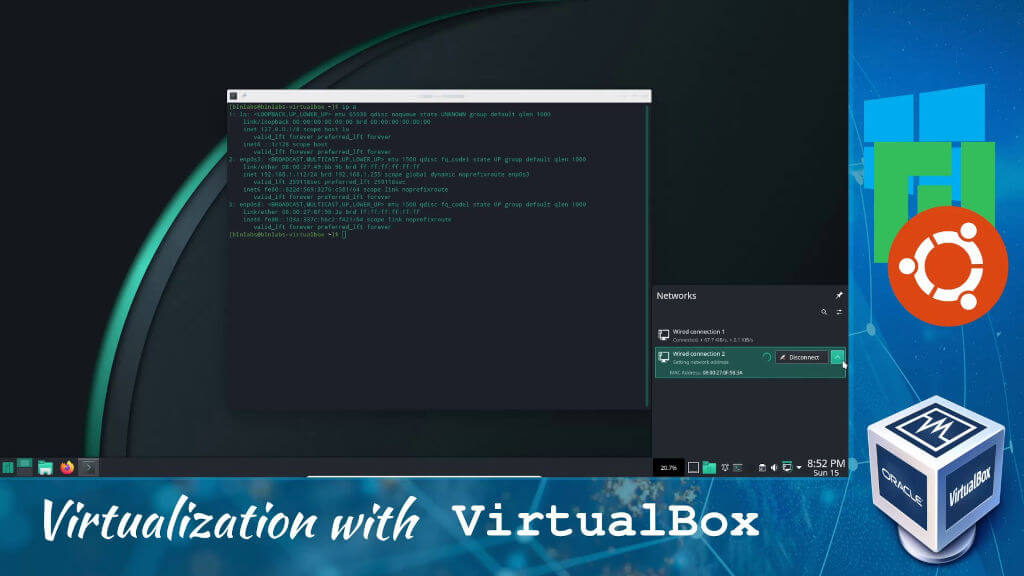1024x576 pixels.
Task: Click the search icon in the Networks panel
Action: click(824, 312)
